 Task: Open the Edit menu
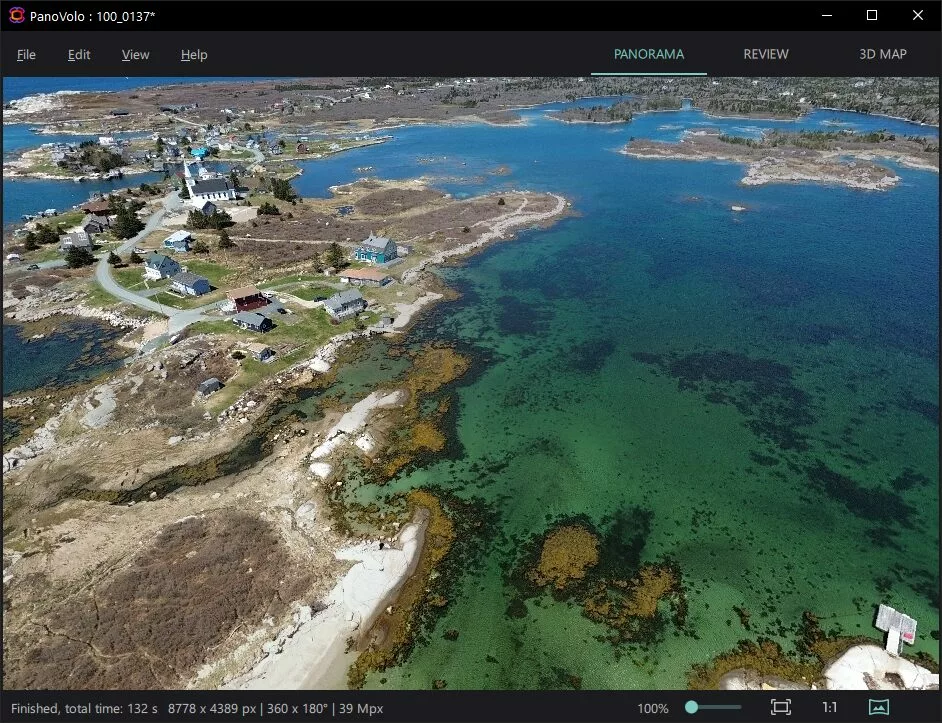(79, 55)
